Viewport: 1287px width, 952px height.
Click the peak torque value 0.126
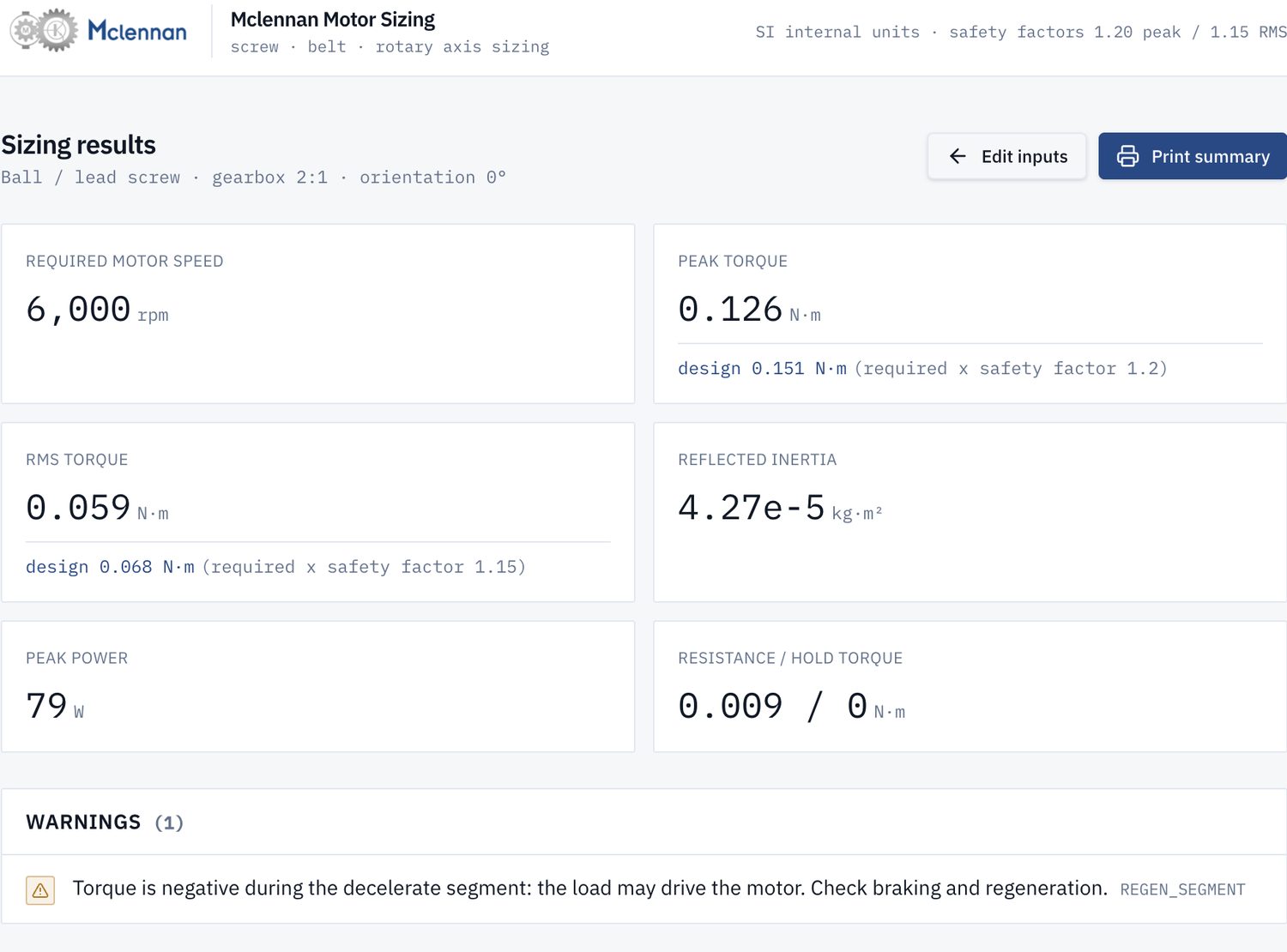(x=730, y=309)
